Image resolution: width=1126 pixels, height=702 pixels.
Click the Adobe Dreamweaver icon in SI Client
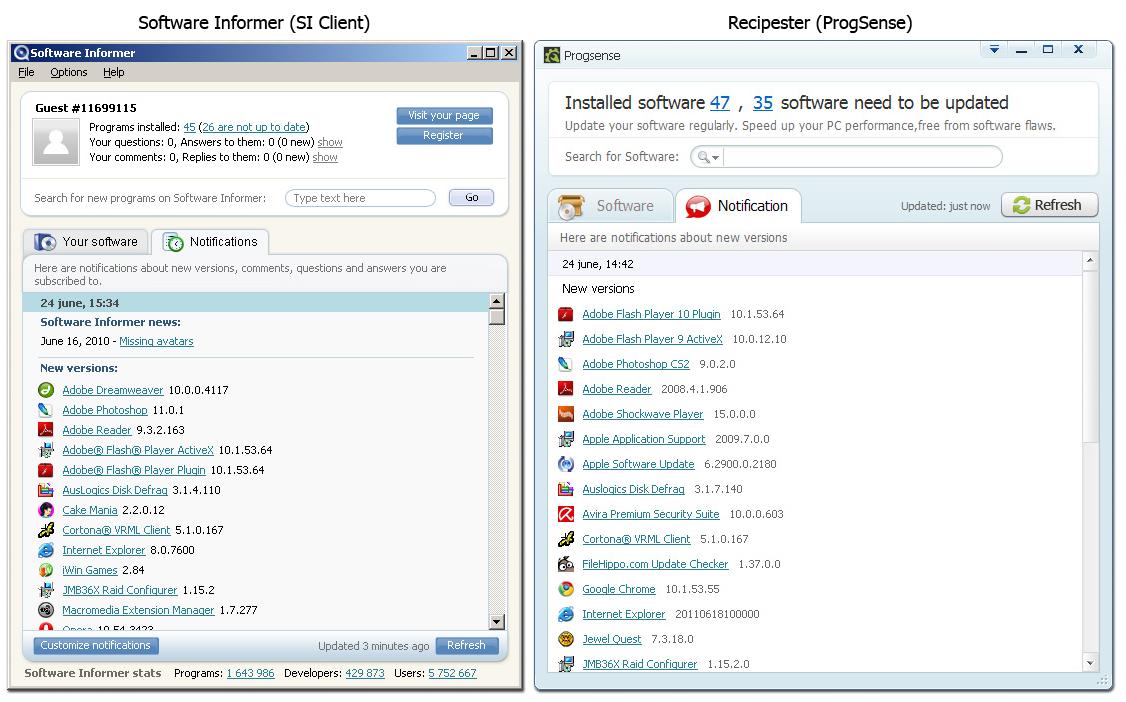tap(46, 390)
